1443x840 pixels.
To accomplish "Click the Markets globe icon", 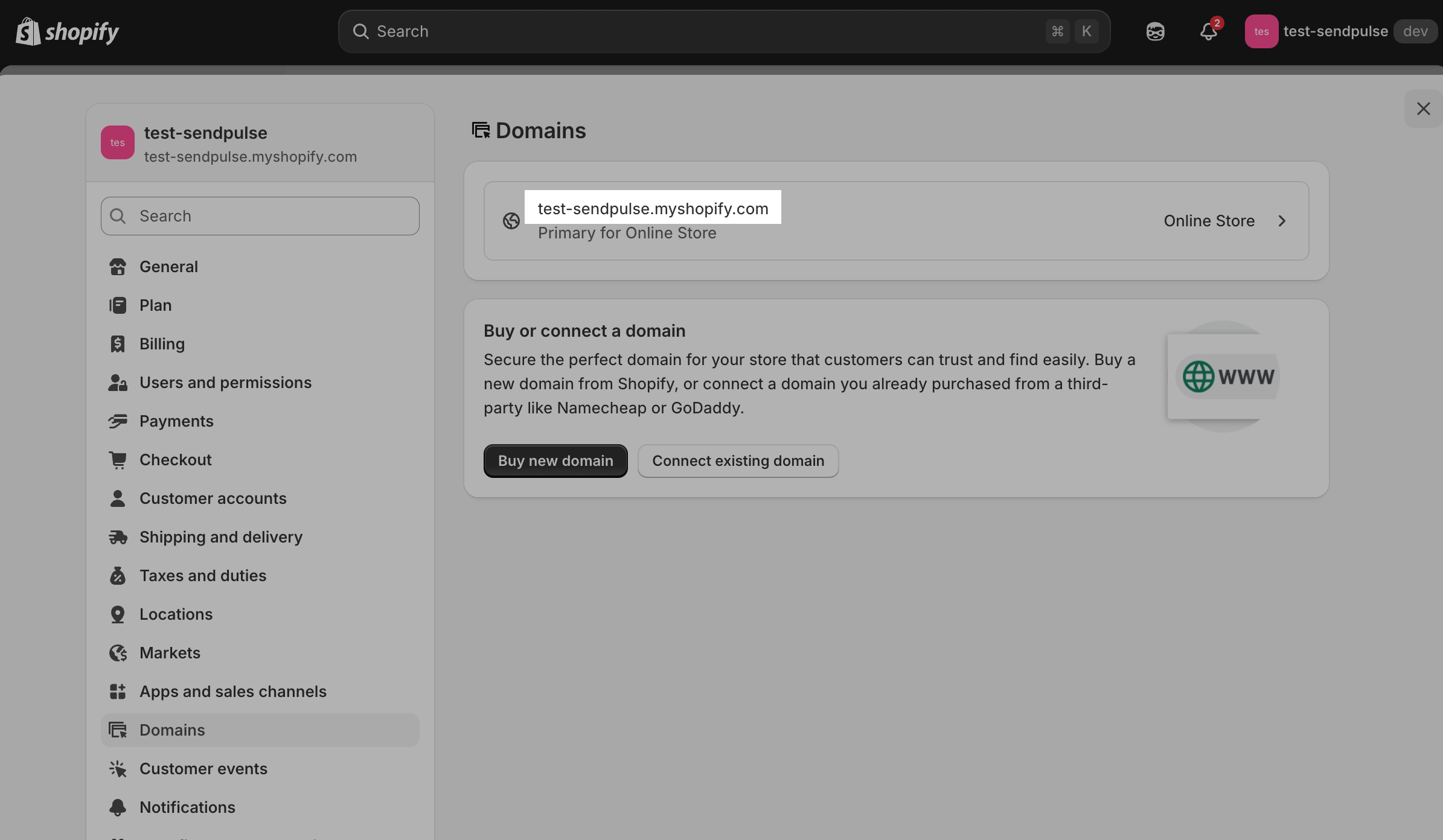I will (x=118, y=653).
